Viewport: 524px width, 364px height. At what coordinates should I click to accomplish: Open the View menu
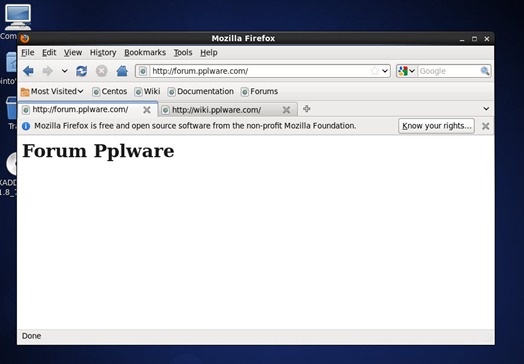click(73, 52)
